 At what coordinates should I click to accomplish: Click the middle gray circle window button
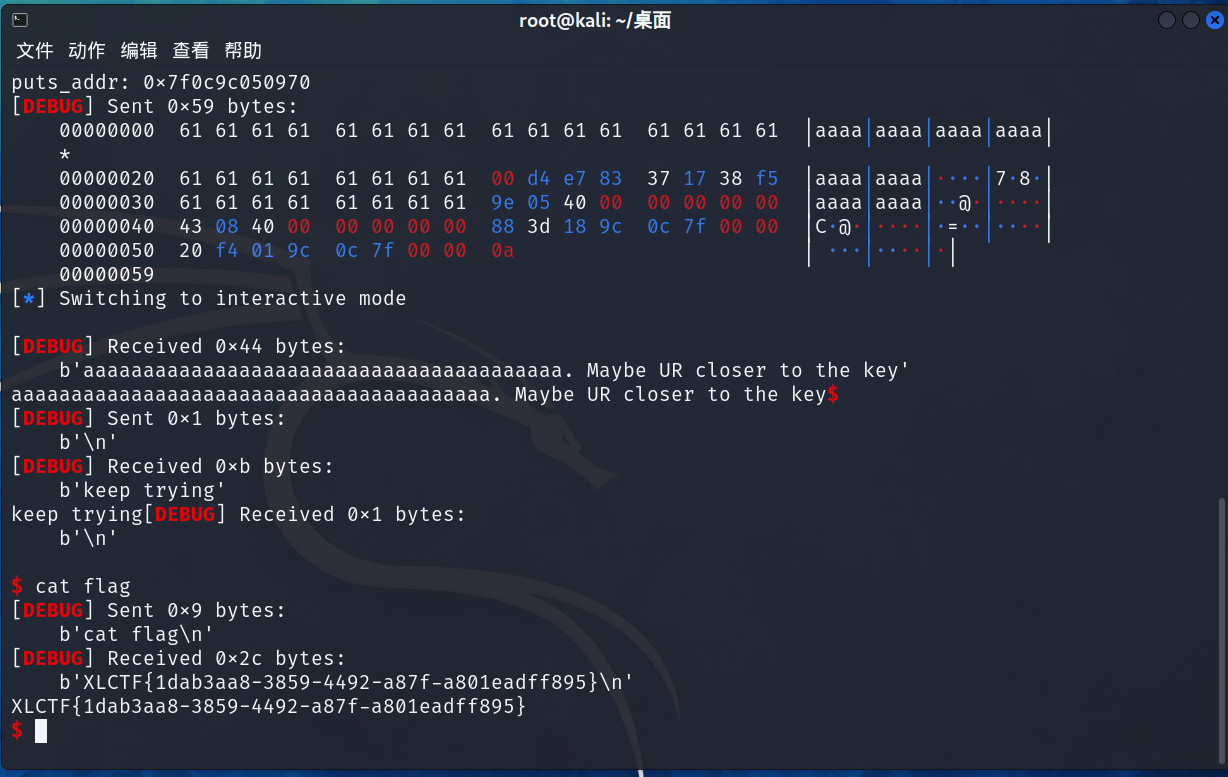pyautogui.click(x=1190, y=20)
